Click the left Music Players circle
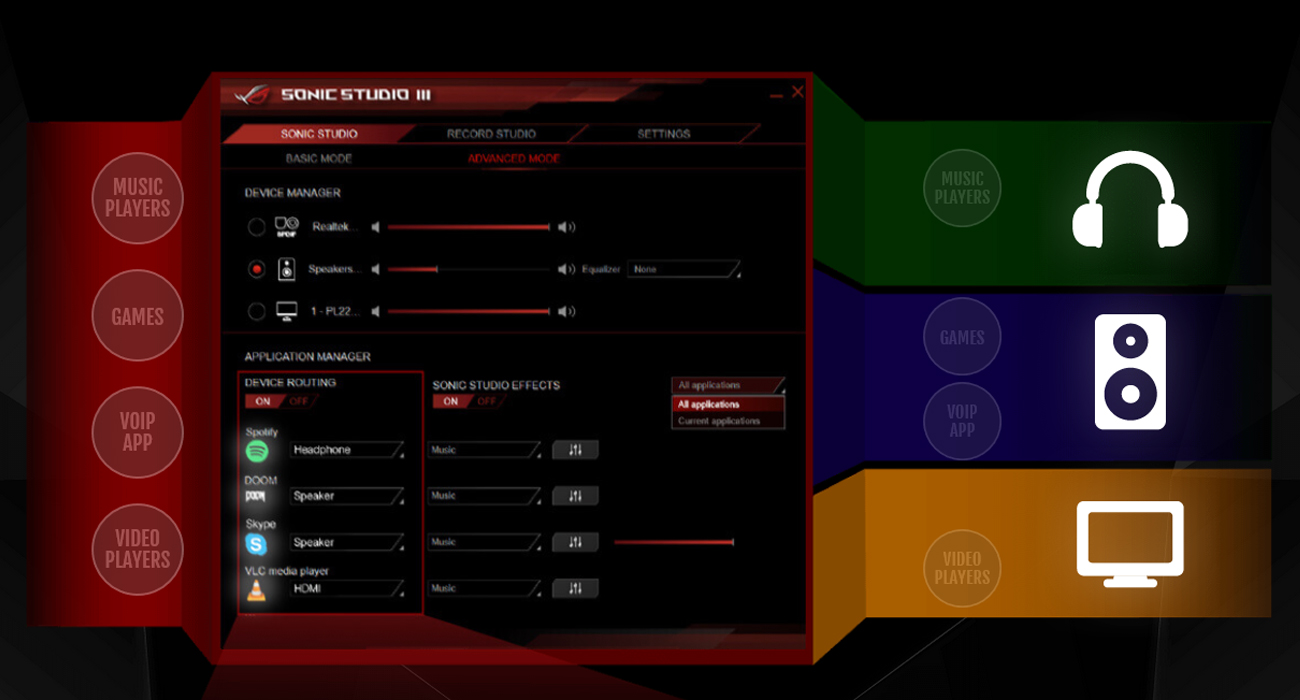This screenshot has height=700, width=1300. tap(138, 198)
